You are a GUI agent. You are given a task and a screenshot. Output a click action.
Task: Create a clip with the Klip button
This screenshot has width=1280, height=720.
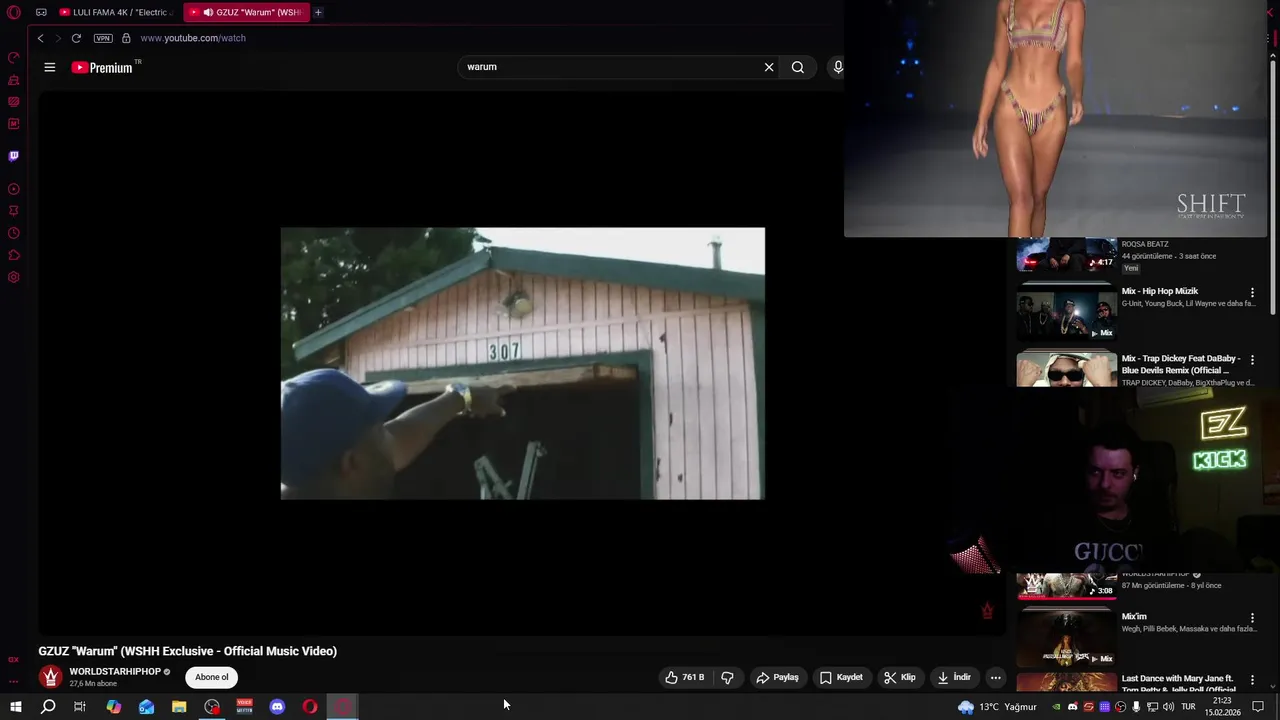(x=899, y=677)
